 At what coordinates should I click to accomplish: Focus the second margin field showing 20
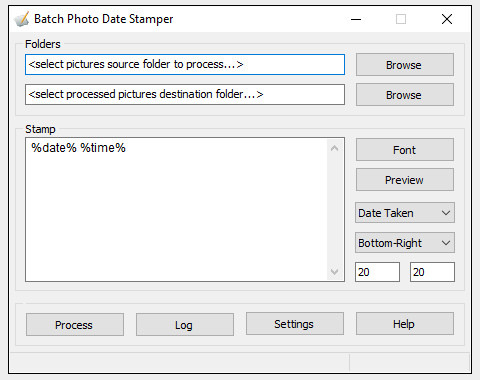click(x=432, y=272)
